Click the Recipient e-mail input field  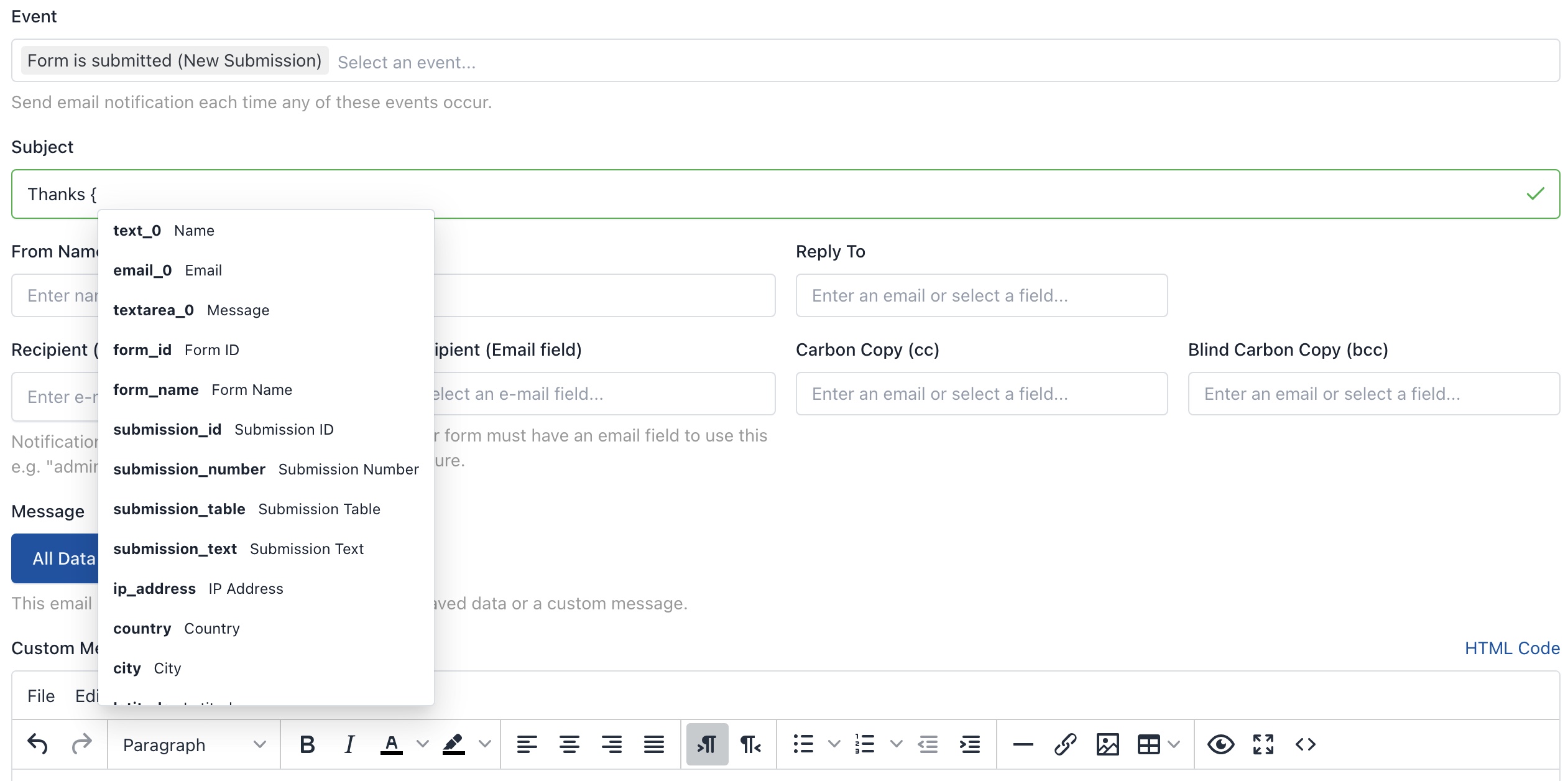[x=55, y=397]
